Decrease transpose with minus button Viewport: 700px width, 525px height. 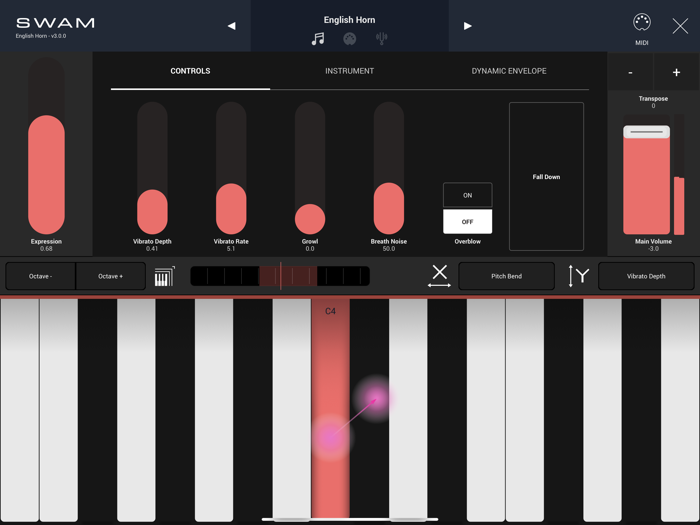(x=630, y=72)
